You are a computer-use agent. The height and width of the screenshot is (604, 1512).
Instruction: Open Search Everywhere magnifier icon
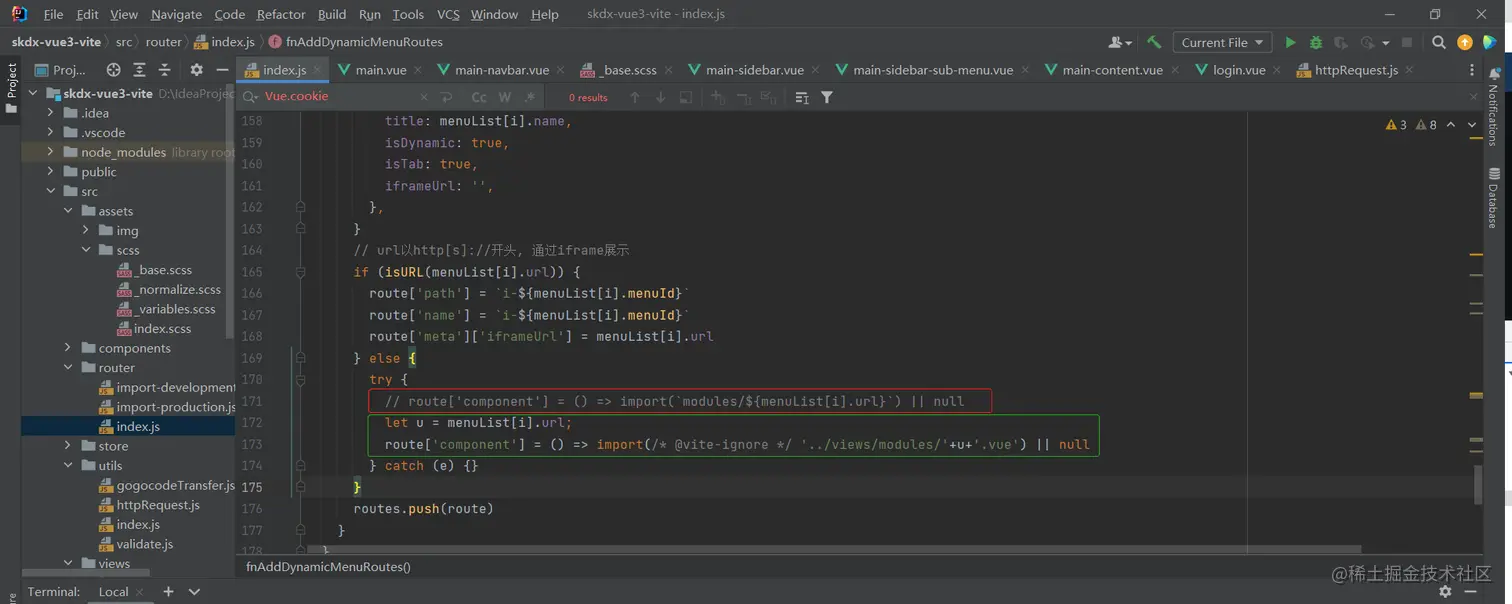[x=1439, y=42]
